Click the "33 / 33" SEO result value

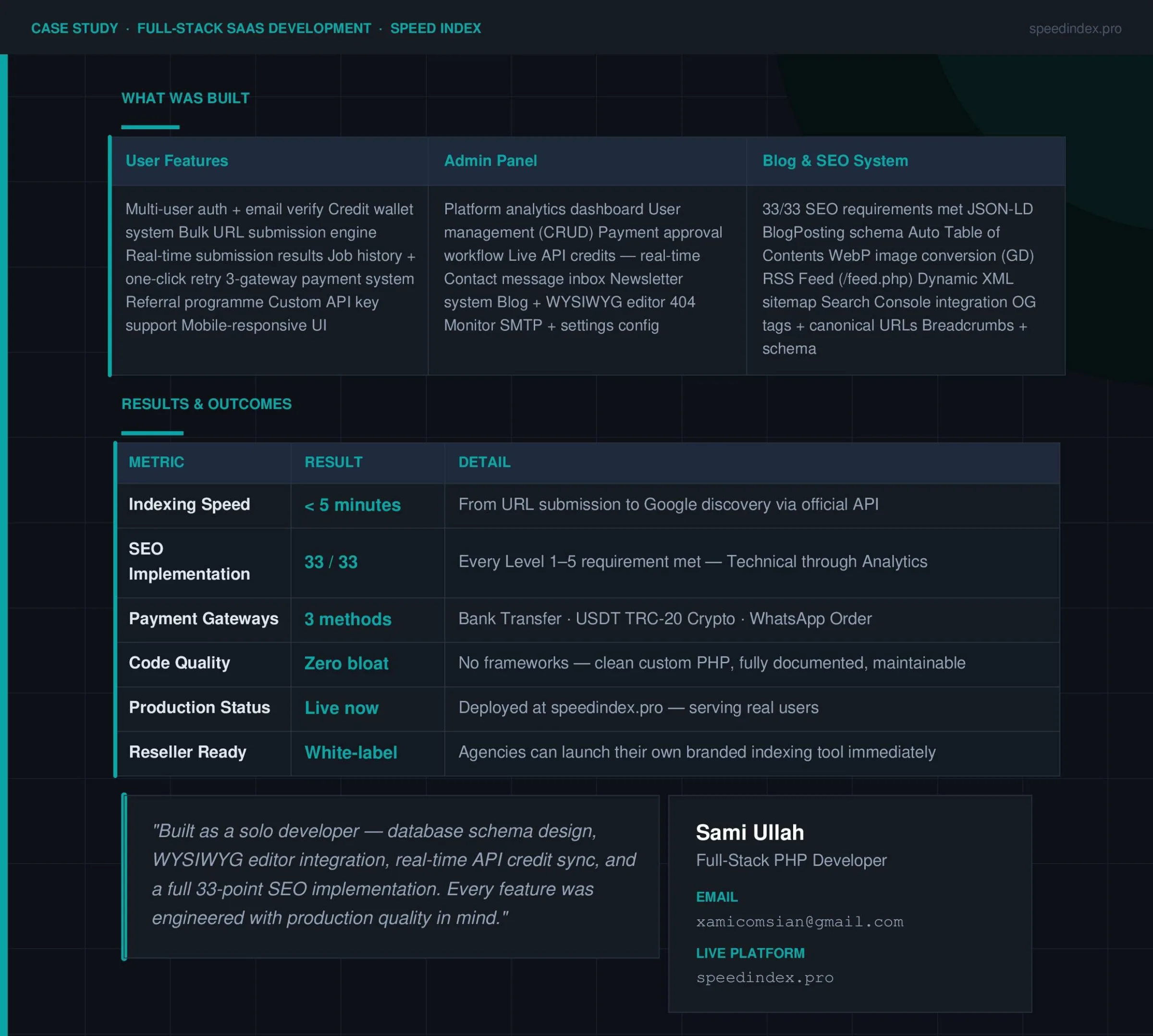330,562
